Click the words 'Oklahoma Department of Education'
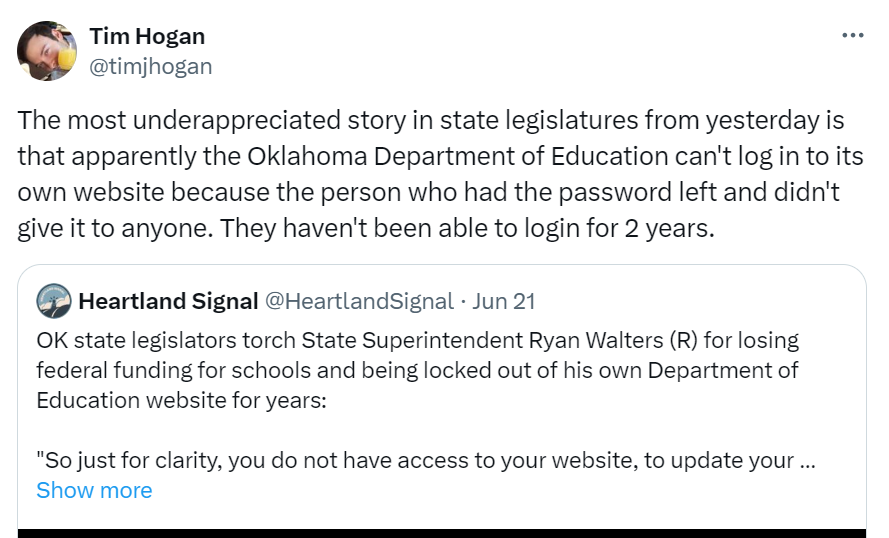The height and width of the screenshot is (538, 889). pos(458,156)
